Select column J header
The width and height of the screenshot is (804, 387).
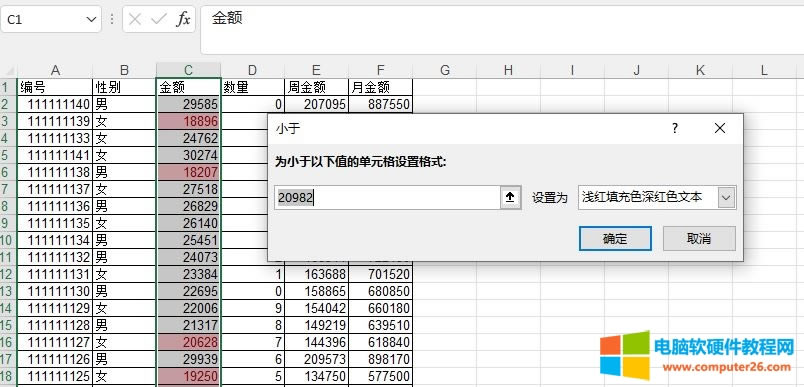(x=636, y=70)
